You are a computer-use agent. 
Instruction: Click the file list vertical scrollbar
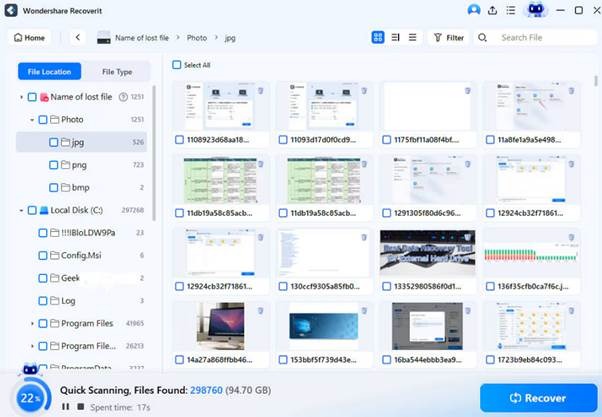click(595, 81)
